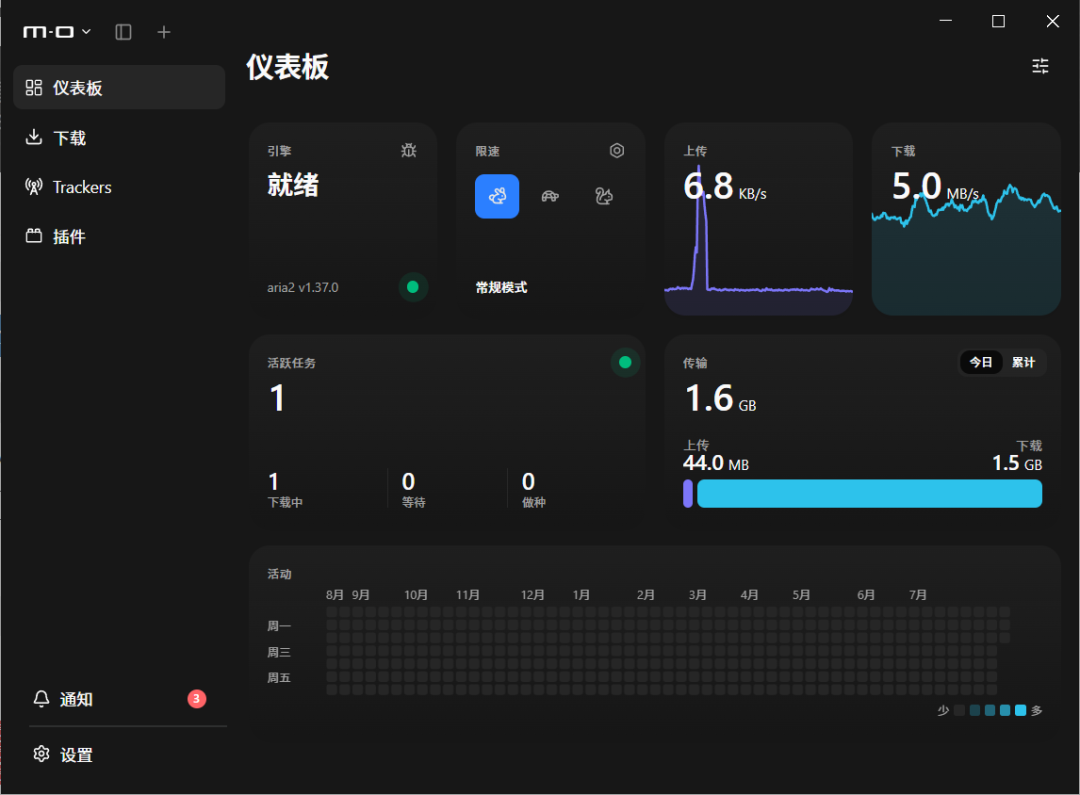The height and width of the screenshot is (795, 1080).
Task: Open the 插件 plugins page
Action: pyautogui.click(x=119, y=236)
